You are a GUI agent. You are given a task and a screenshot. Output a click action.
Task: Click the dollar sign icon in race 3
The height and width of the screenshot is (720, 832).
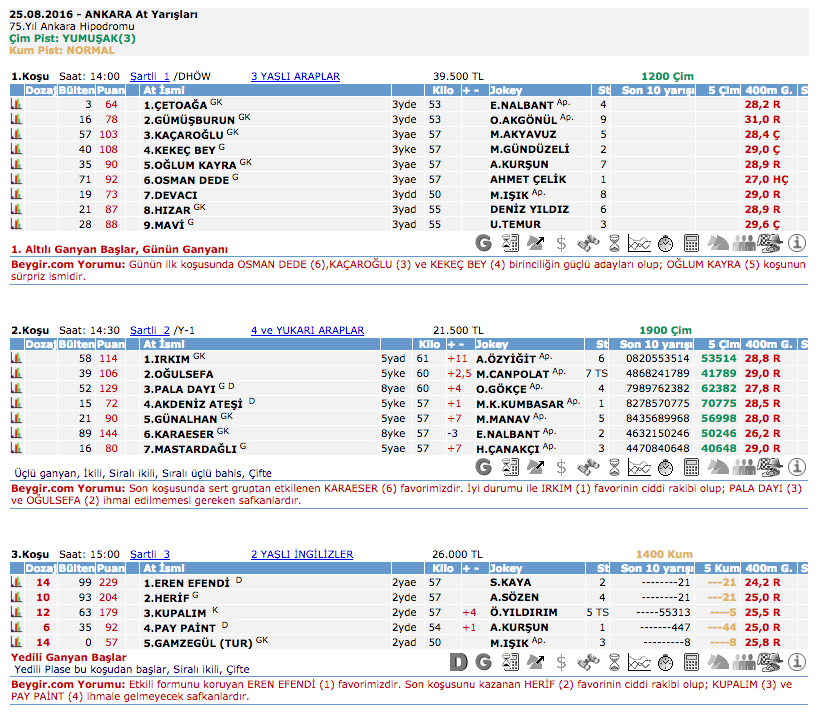click(562, 661)
